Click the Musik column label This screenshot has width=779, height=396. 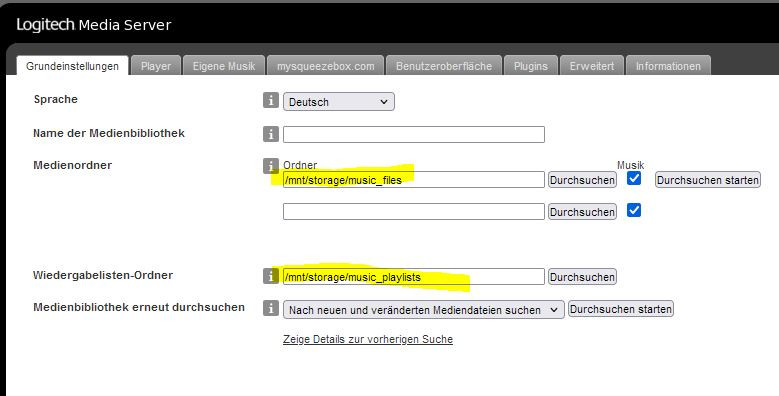coord(630,165)
